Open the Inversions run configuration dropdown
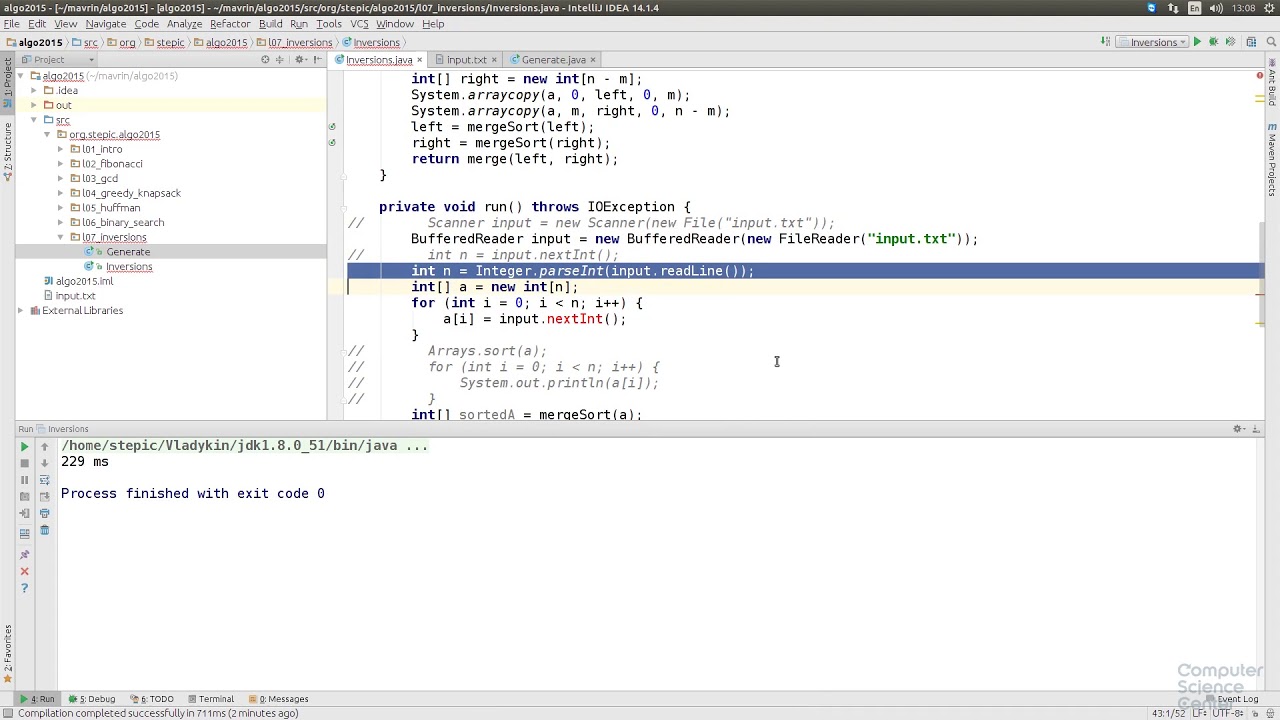This screenshot has height=720, width=1280. [1152, 42]
